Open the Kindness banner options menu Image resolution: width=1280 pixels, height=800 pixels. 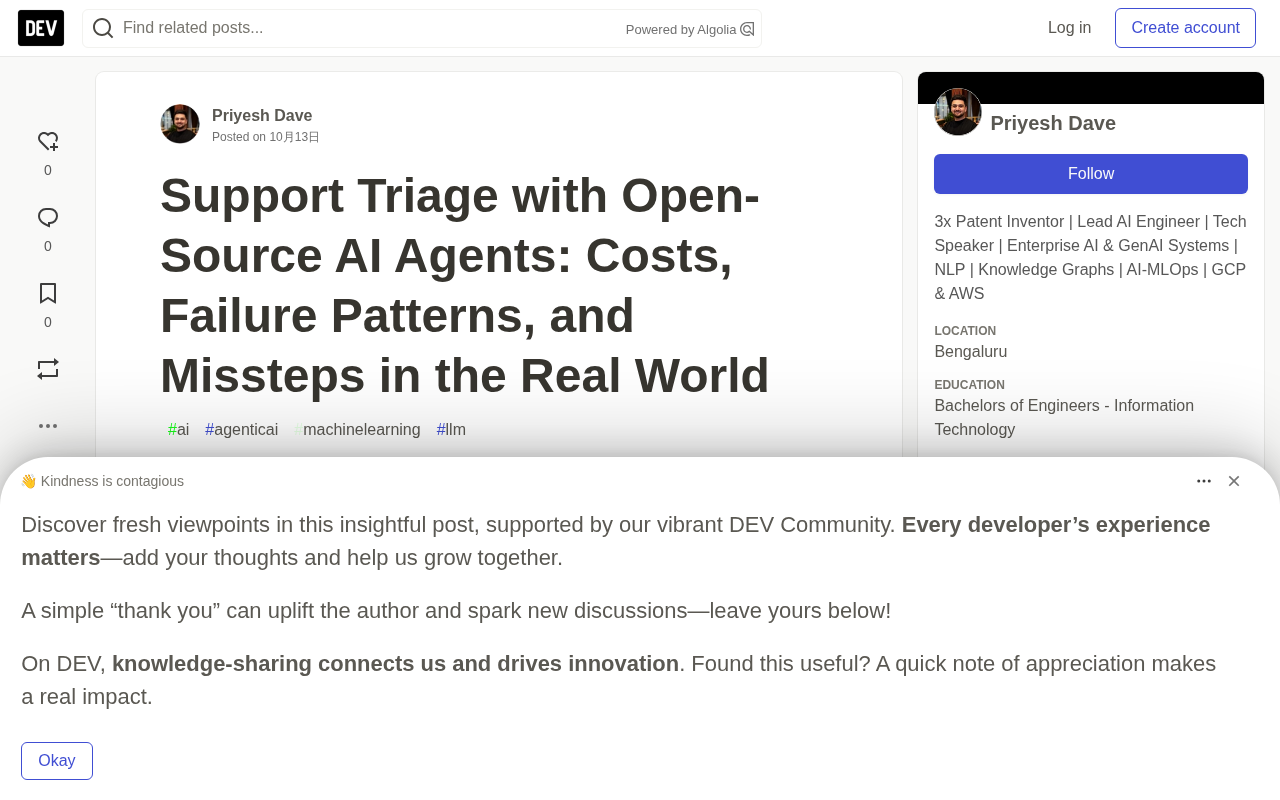1204,481
